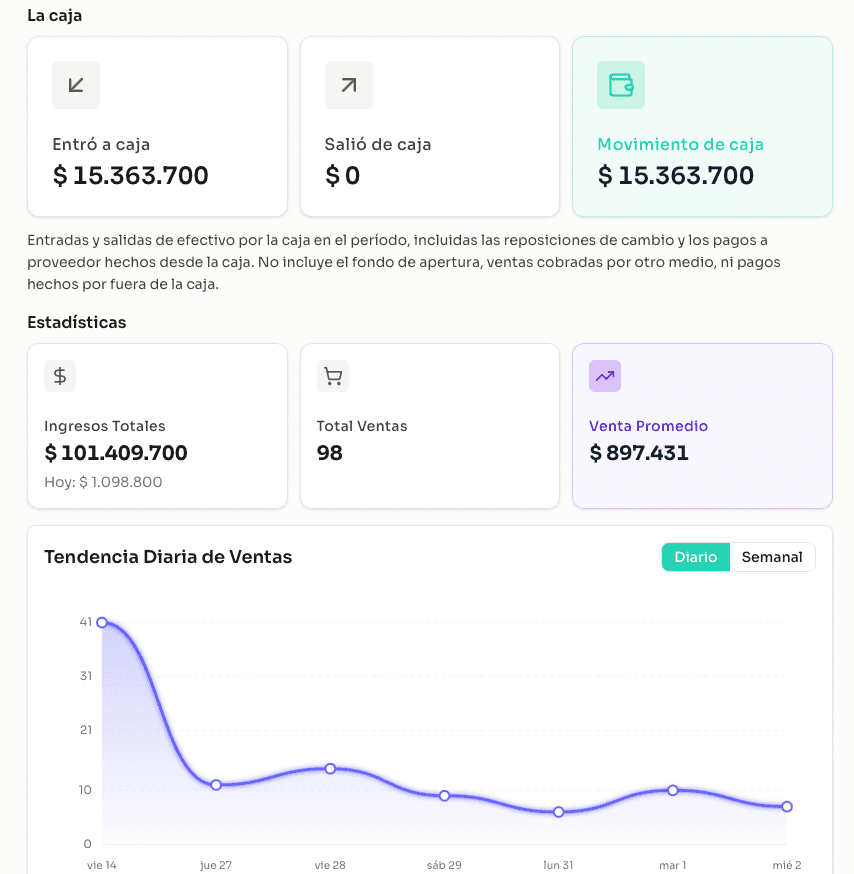Click the outgoing arrow icon on Salió de caja

pyautogui.click(x=349, y=85)
